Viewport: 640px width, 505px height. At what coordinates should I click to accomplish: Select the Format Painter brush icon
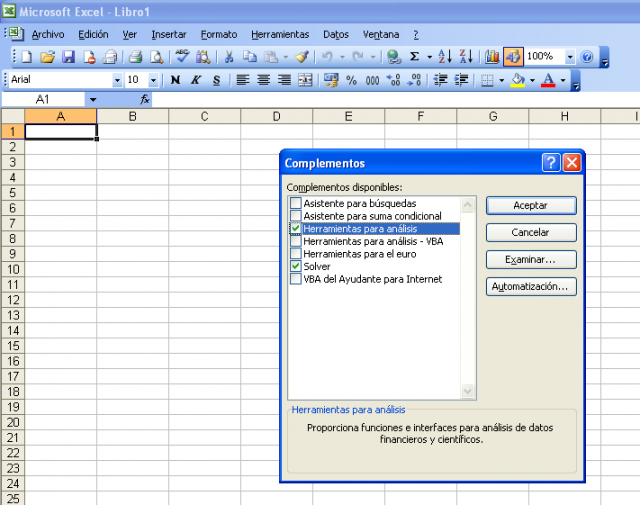[x=302, y=57]
